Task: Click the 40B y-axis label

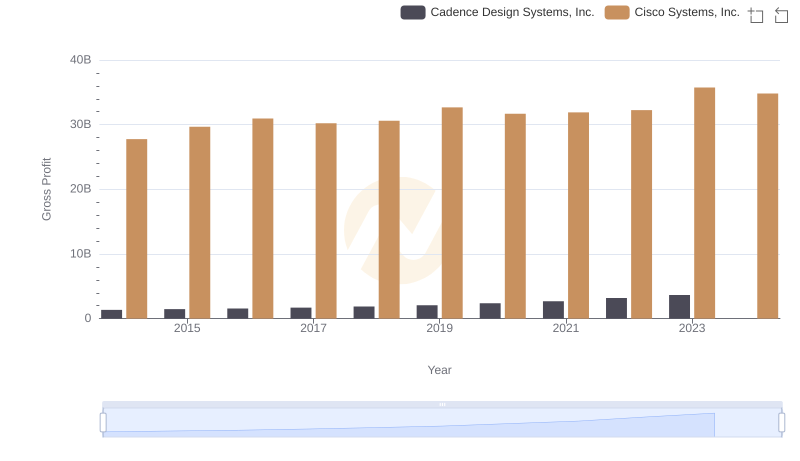Action: click(81, 60)
